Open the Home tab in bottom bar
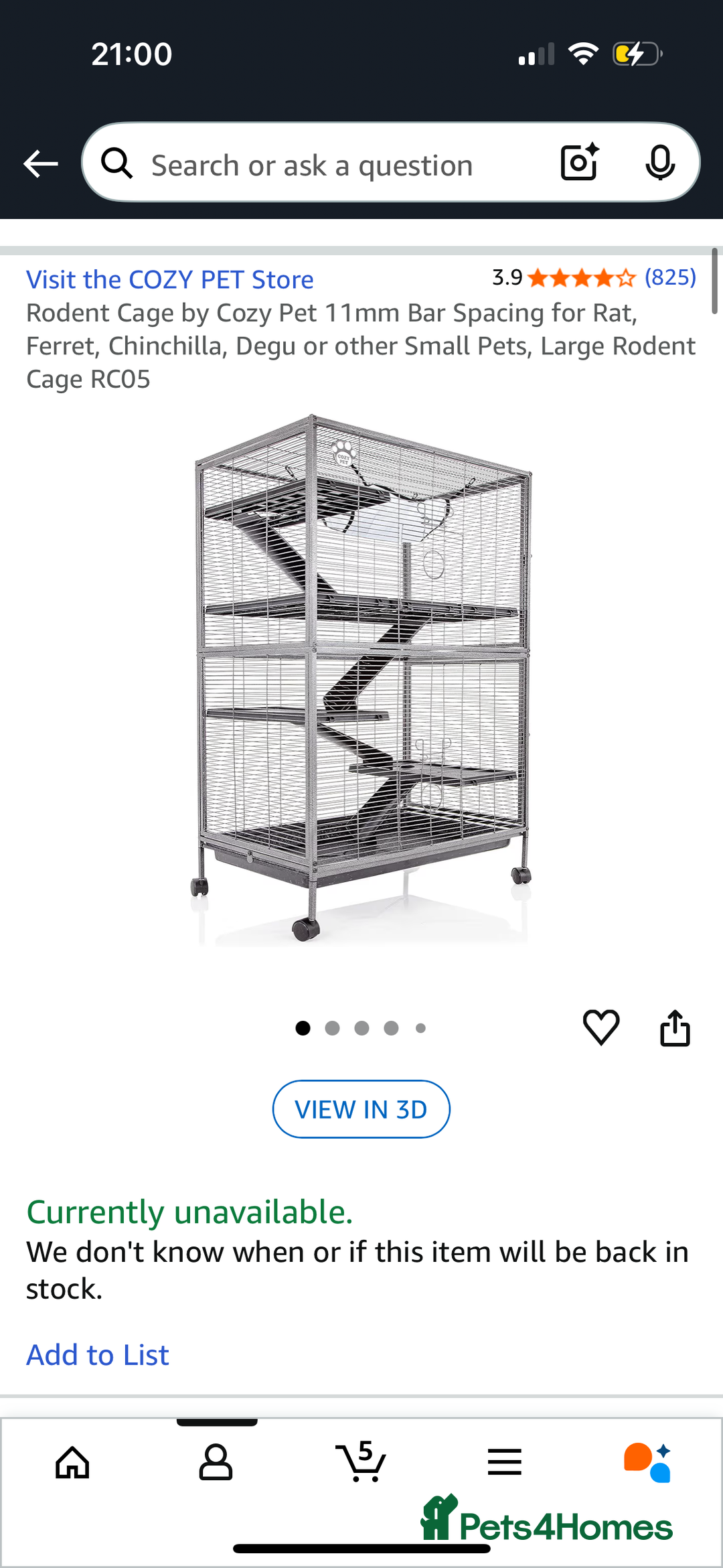This screenshot has height=1568, width=723. click(72, 1462)
